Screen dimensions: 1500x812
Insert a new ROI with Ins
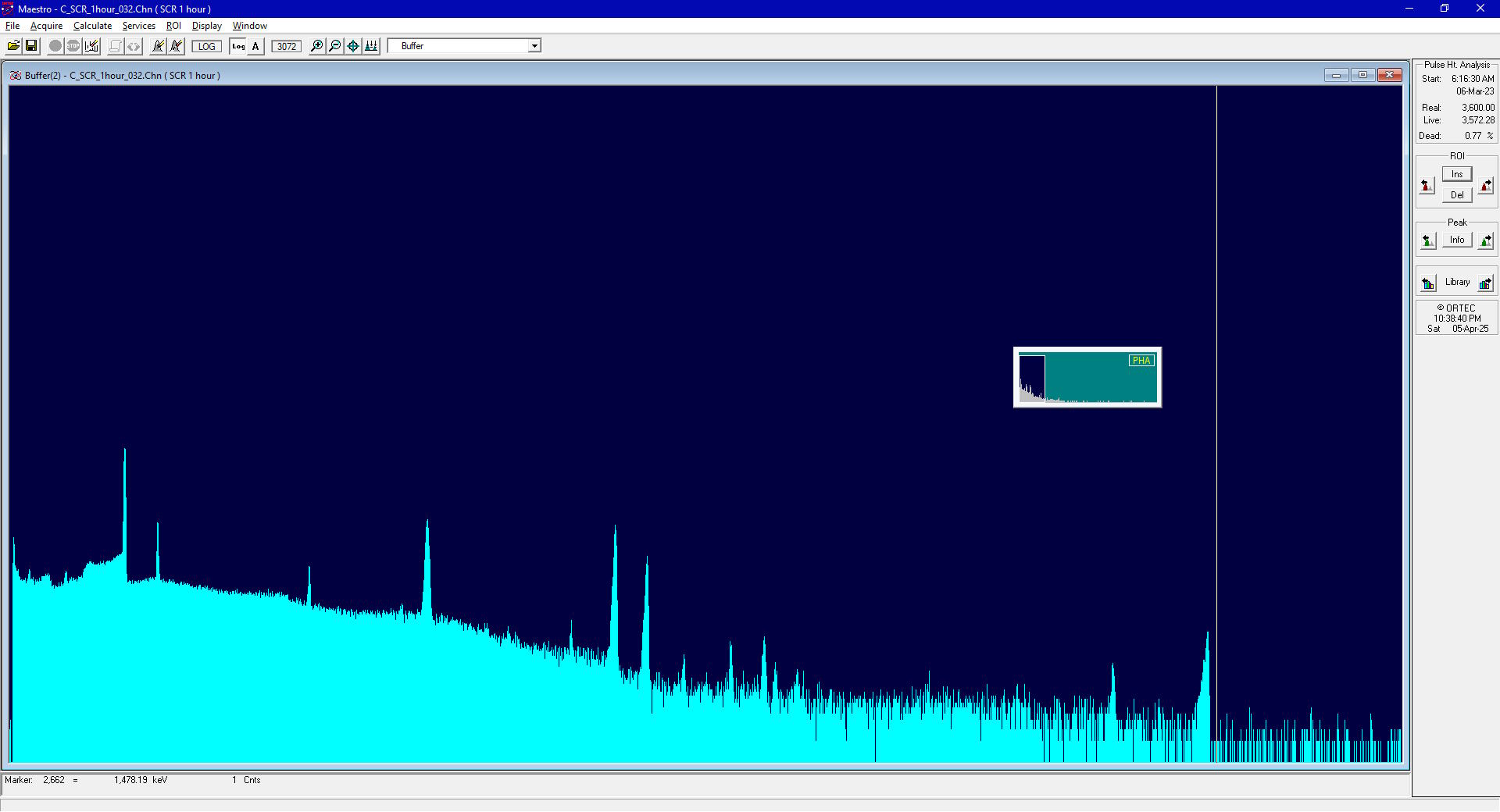click(x=1456, y=173)
